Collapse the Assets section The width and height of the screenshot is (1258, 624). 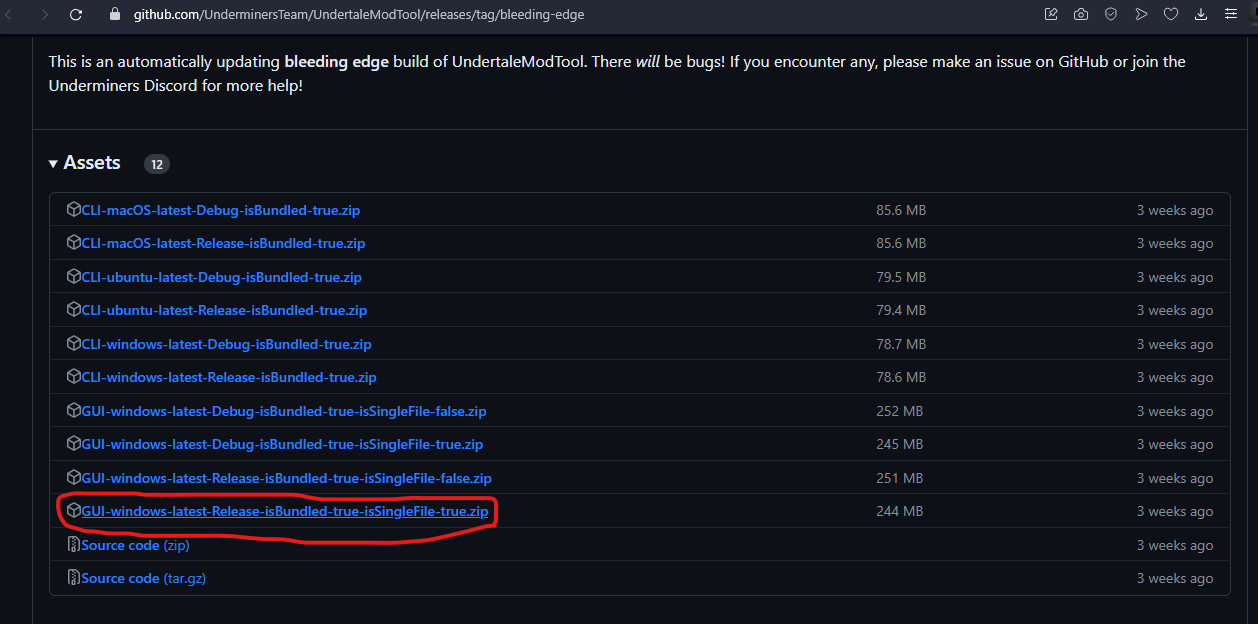(85, 163)
